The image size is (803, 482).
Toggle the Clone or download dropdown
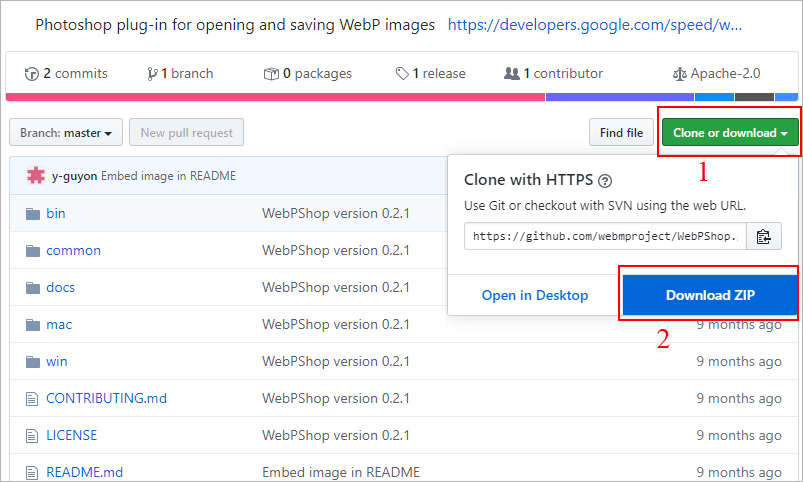pyautogui.click(x=730, y=133)
